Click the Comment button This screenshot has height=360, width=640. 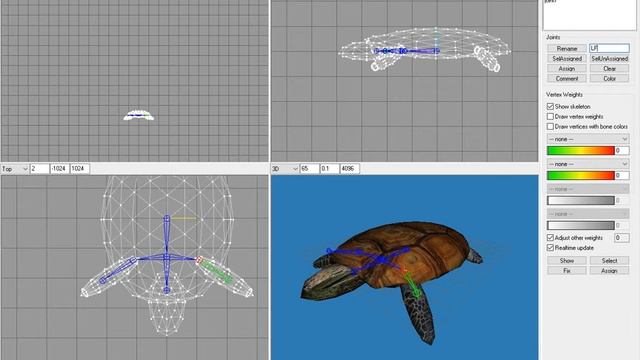567,78
